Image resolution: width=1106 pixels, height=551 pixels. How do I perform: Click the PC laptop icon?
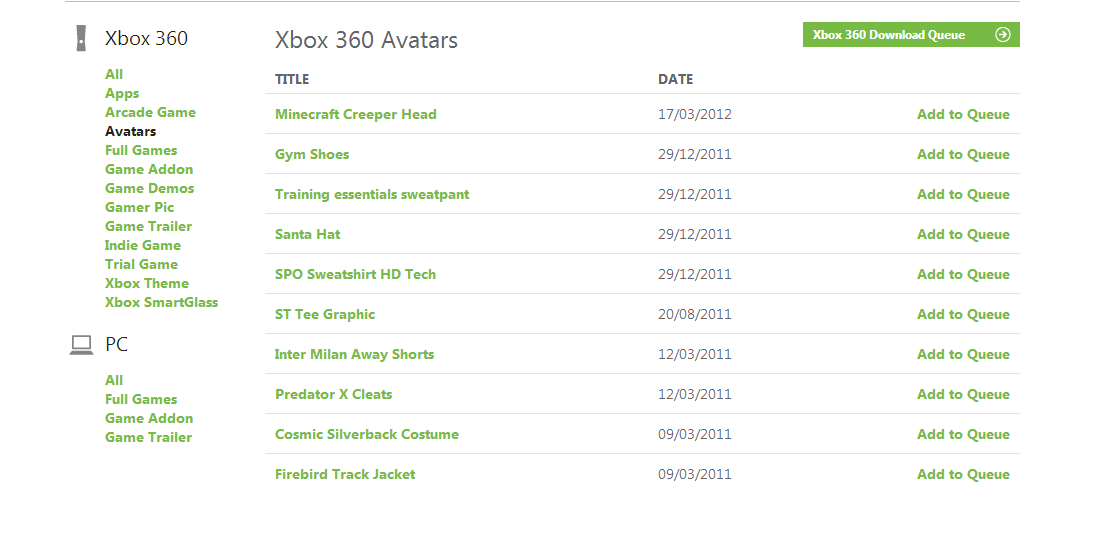(x=81, y=345)
